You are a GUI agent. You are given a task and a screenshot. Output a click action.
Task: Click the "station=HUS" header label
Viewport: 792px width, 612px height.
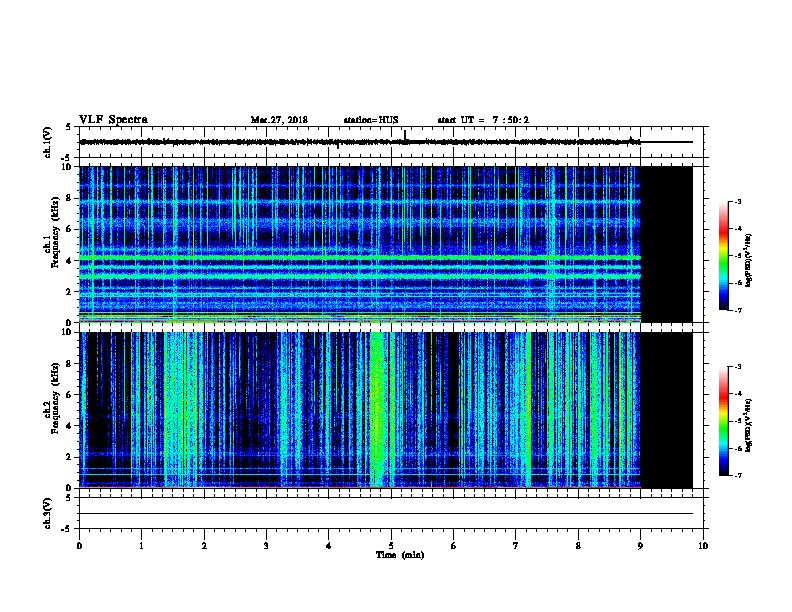371,120
